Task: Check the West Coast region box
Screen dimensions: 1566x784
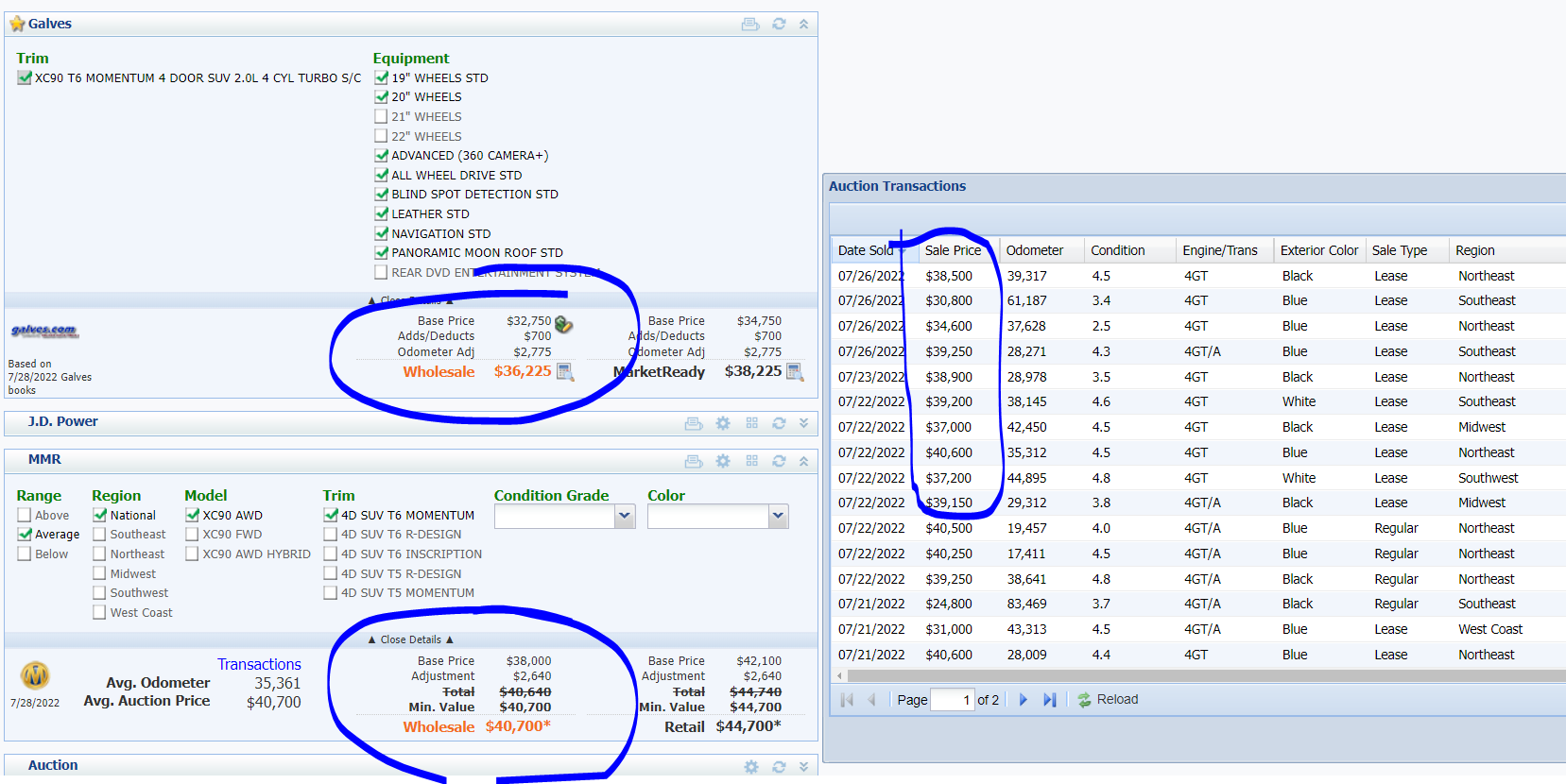Action: (99, 612)
